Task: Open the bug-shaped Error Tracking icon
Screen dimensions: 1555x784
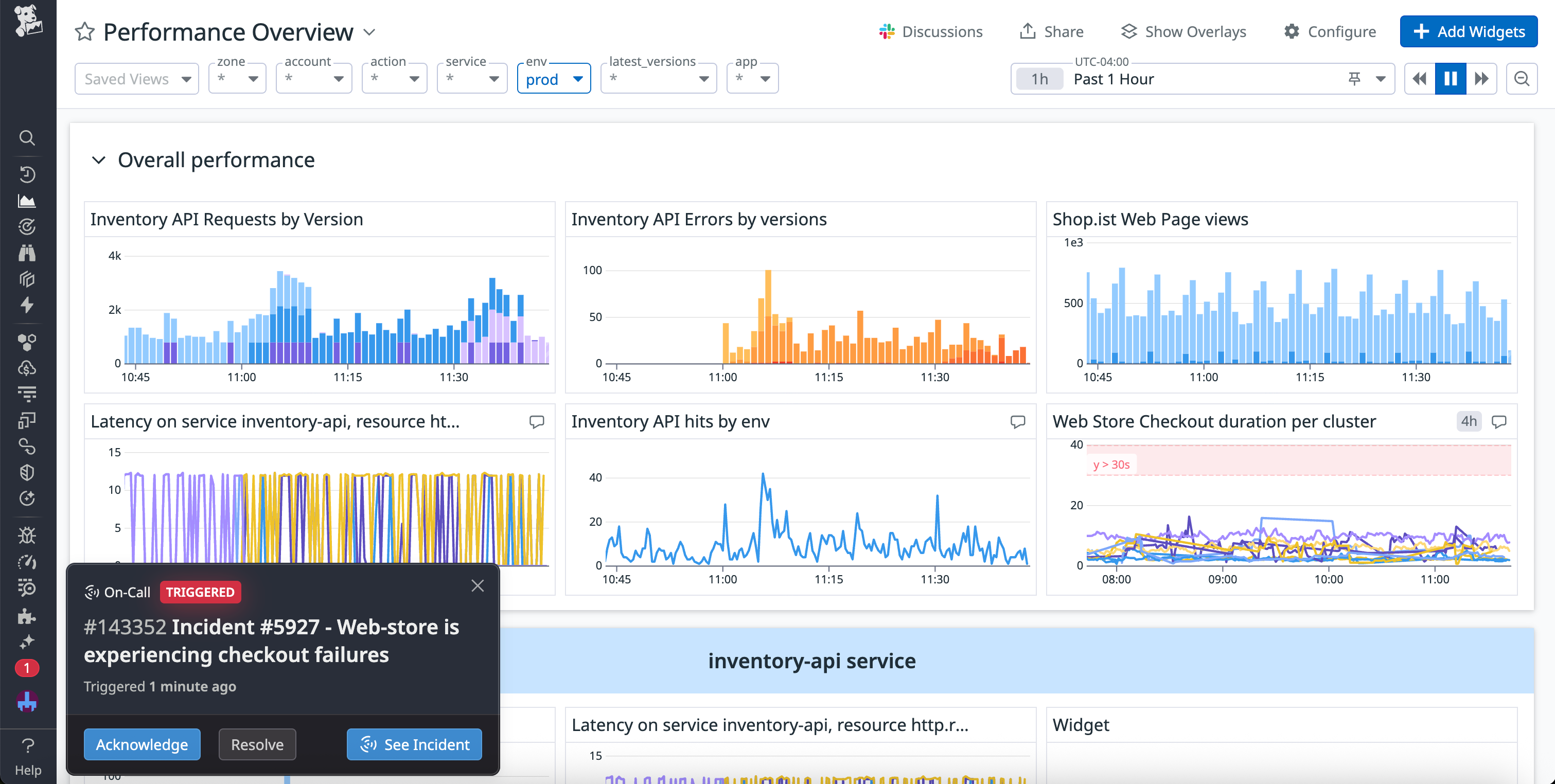Action: [x=28, y=534]
